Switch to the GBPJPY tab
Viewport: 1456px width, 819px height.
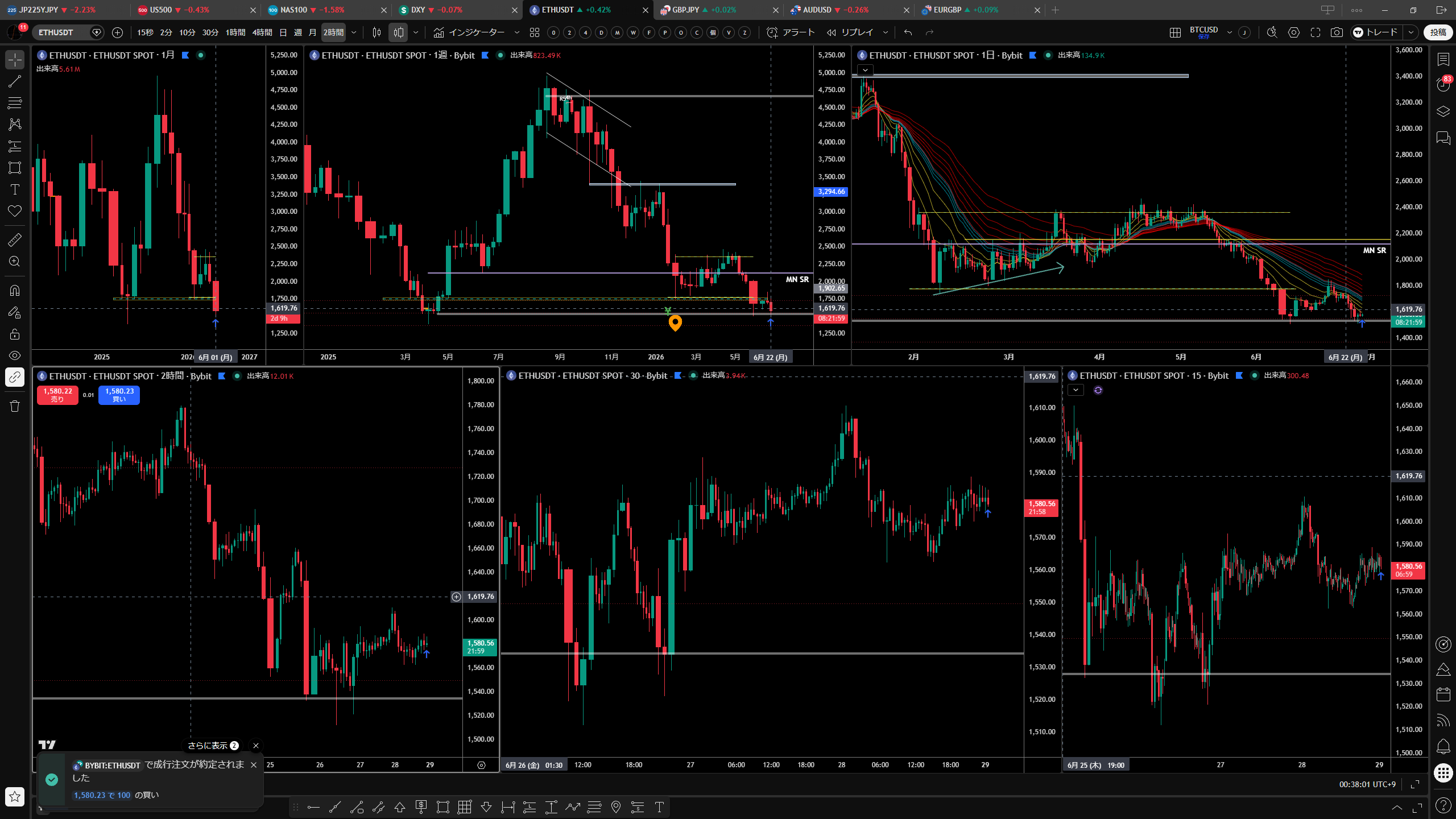pos(687,10)
